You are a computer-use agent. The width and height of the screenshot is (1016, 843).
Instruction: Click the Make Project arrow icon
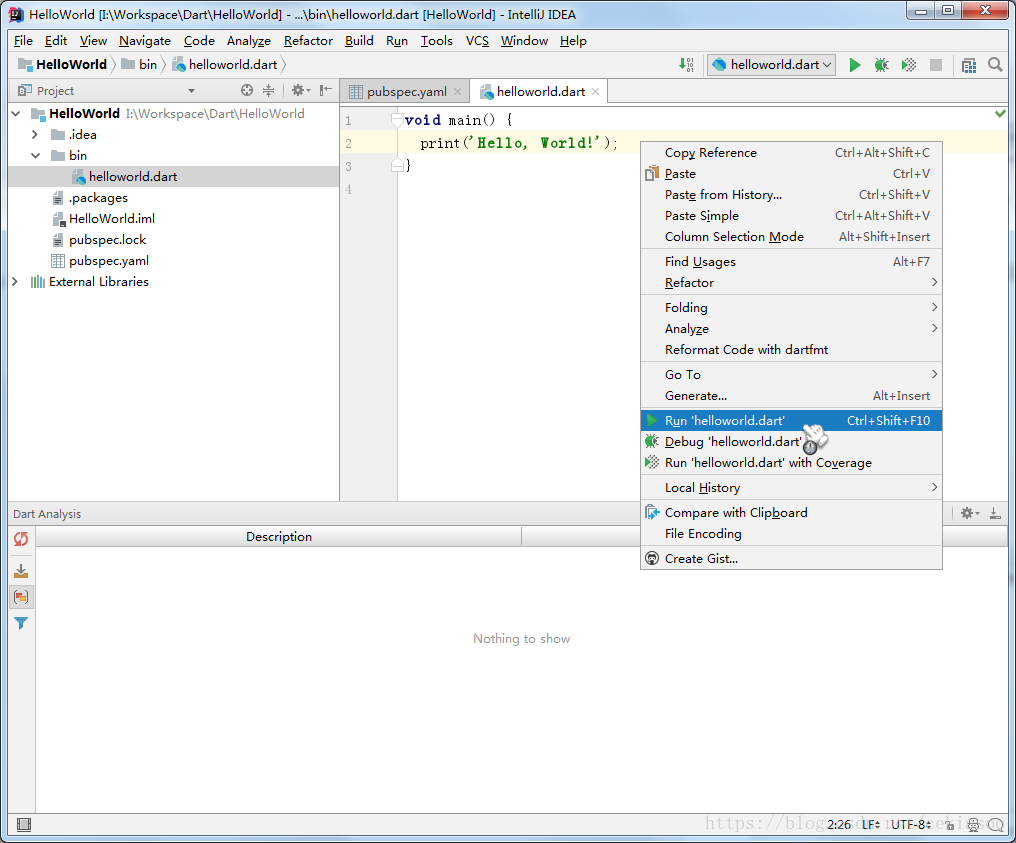tap(686, 65)
